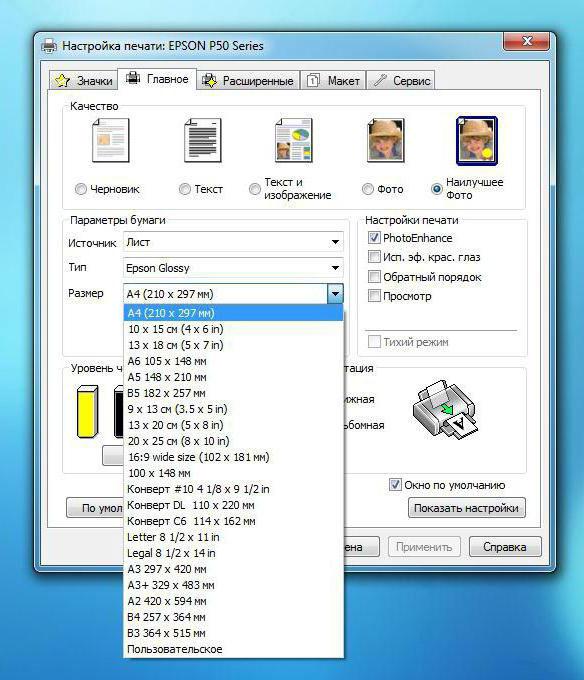Click the Черновик draft quality document icon
The height and width of the screenshot is (680, 584).
111,141
